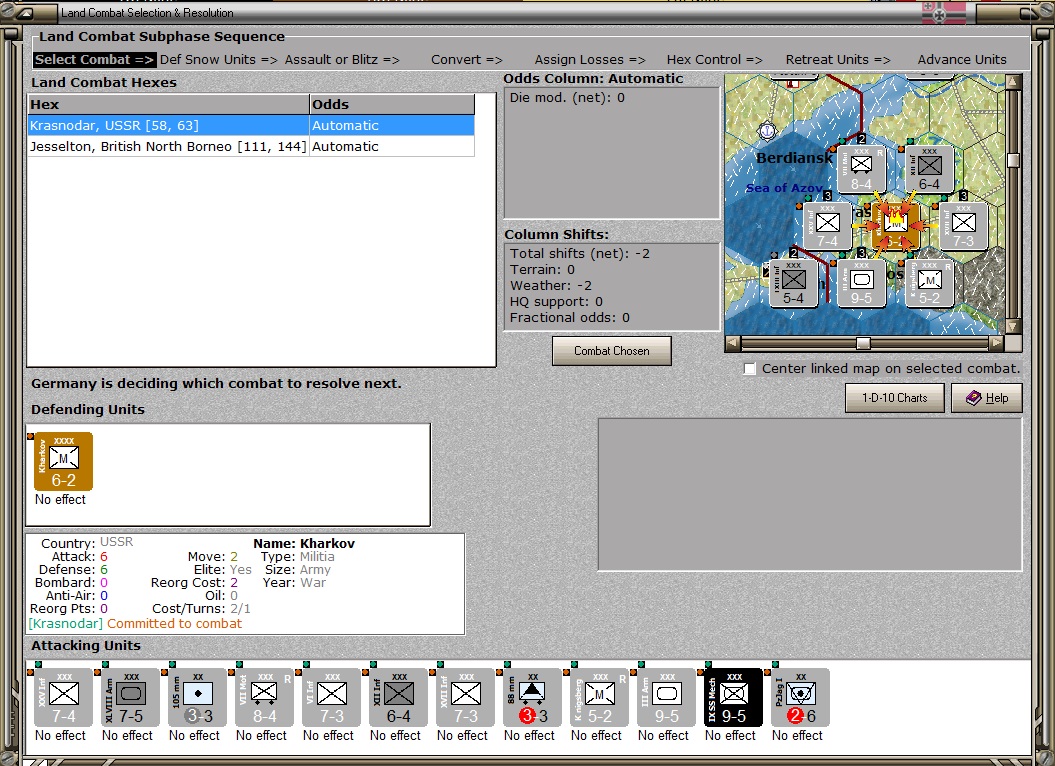This screenshot has height=766, width=1055.
Task: Select the XVIII Inf 7-3 attacking unit
Action: (465, 697)
